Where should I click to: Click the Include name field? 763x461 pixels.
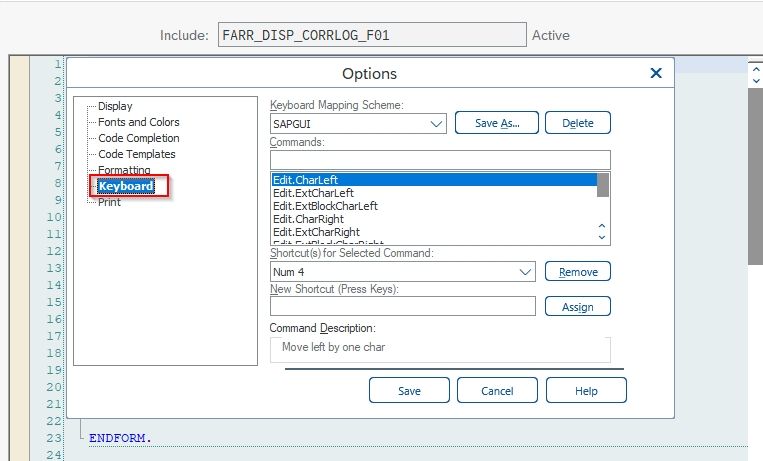tap(372, 35)
